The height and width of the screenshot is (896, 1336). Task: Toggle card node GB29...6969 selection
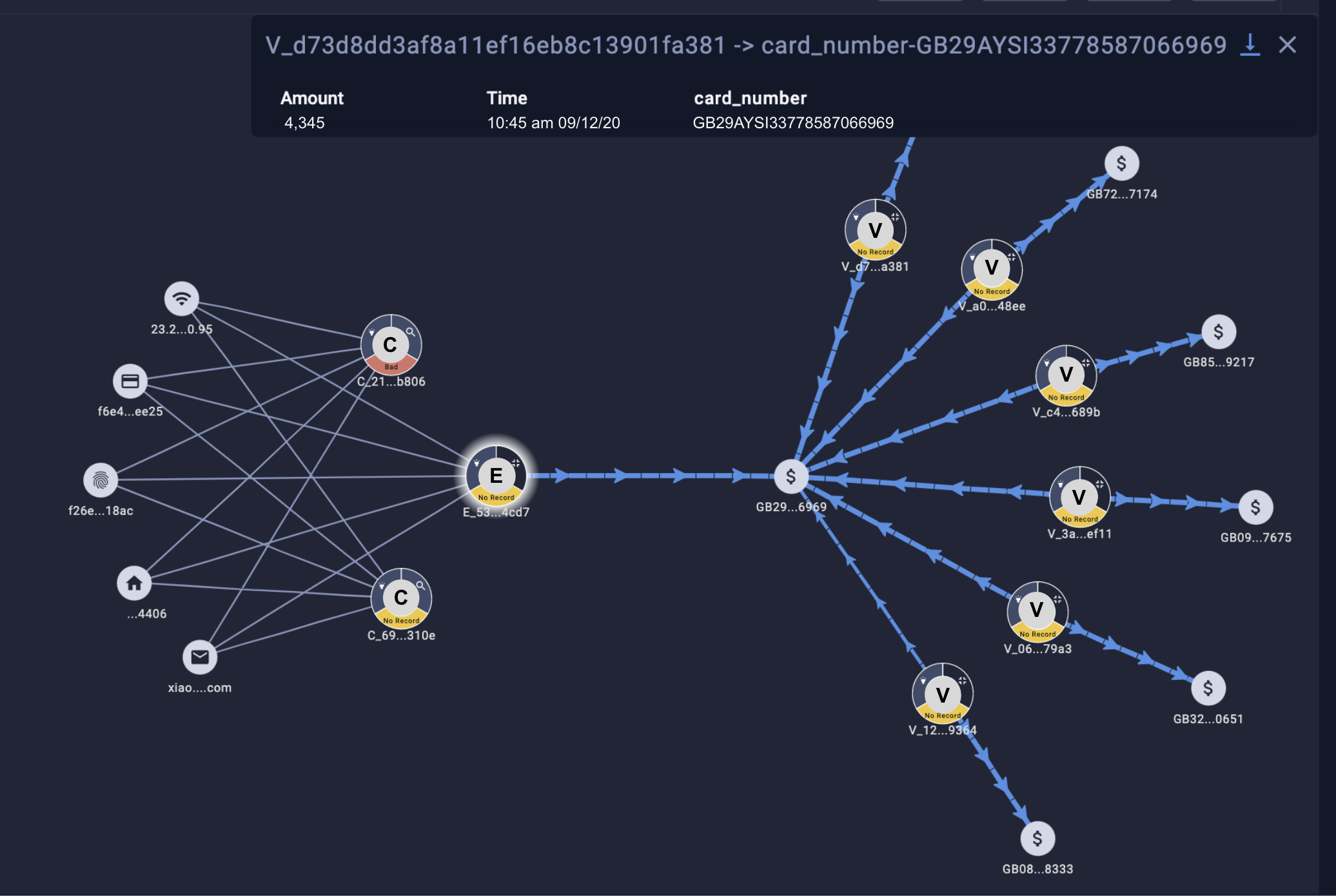tap(788, 476)
